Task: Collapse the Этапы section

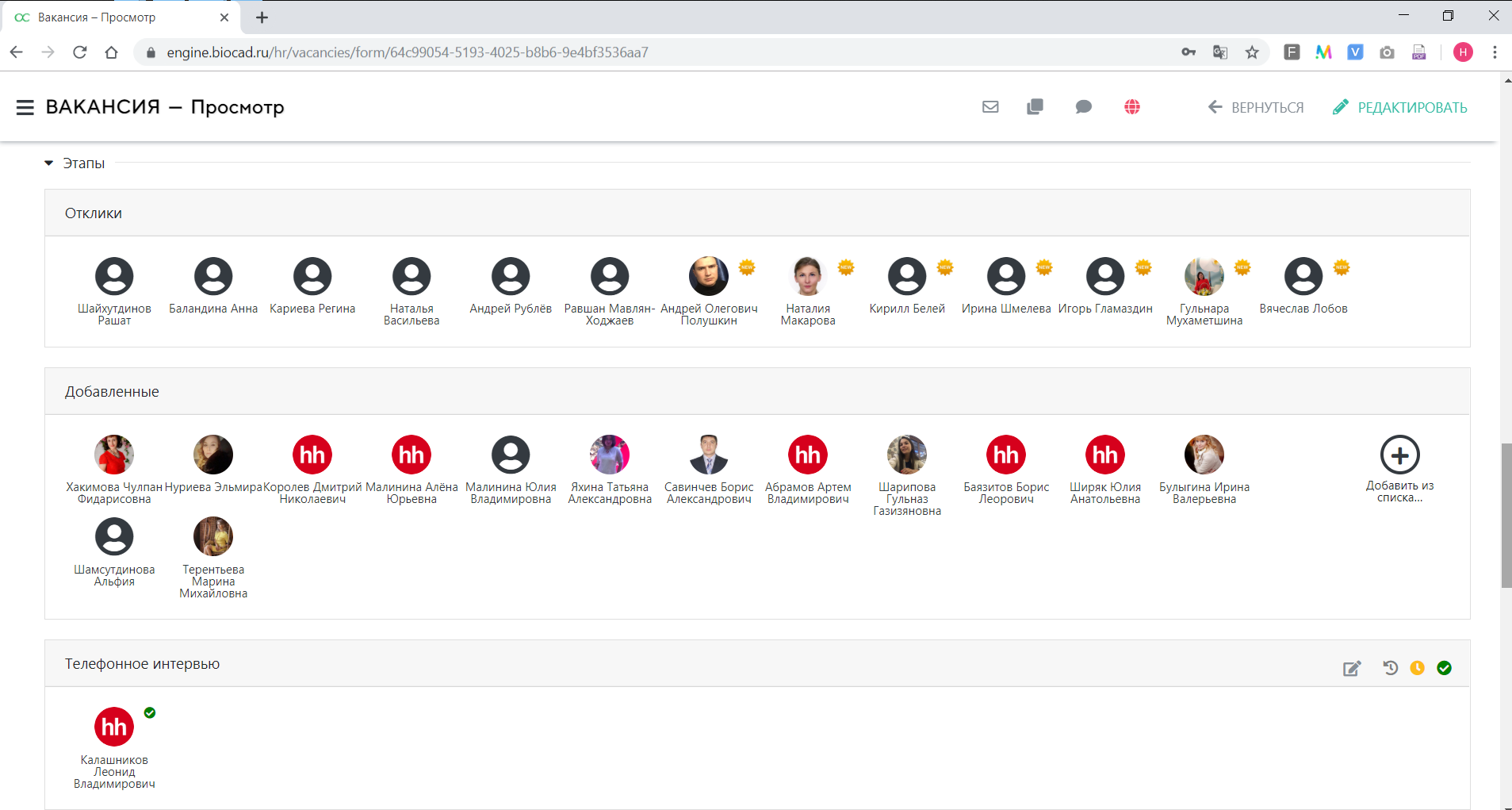Action: click(x=49, y=163)
